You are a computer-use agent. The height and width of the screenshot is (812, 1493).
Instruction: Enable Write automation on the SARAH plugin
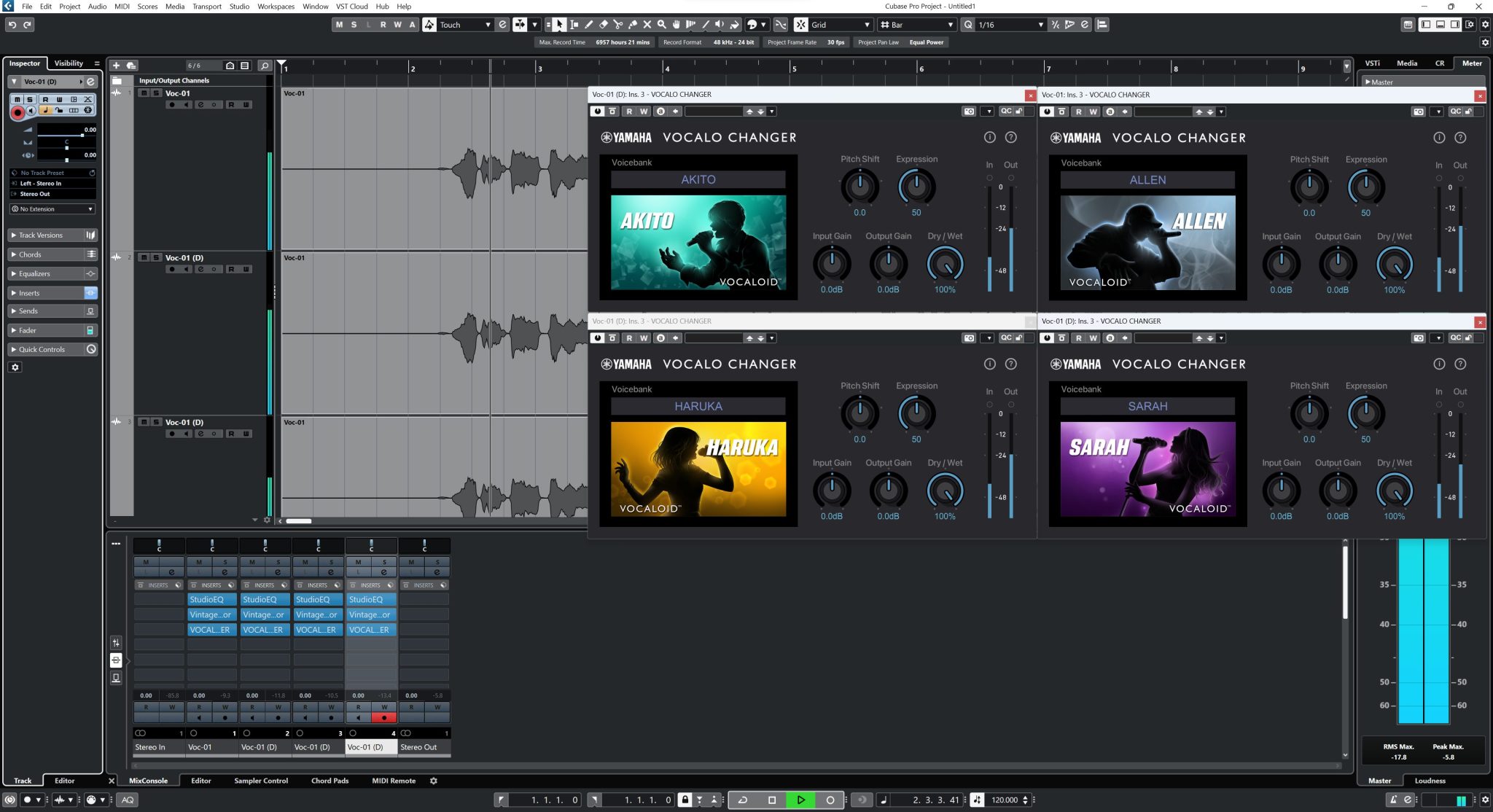(1092, 337)
